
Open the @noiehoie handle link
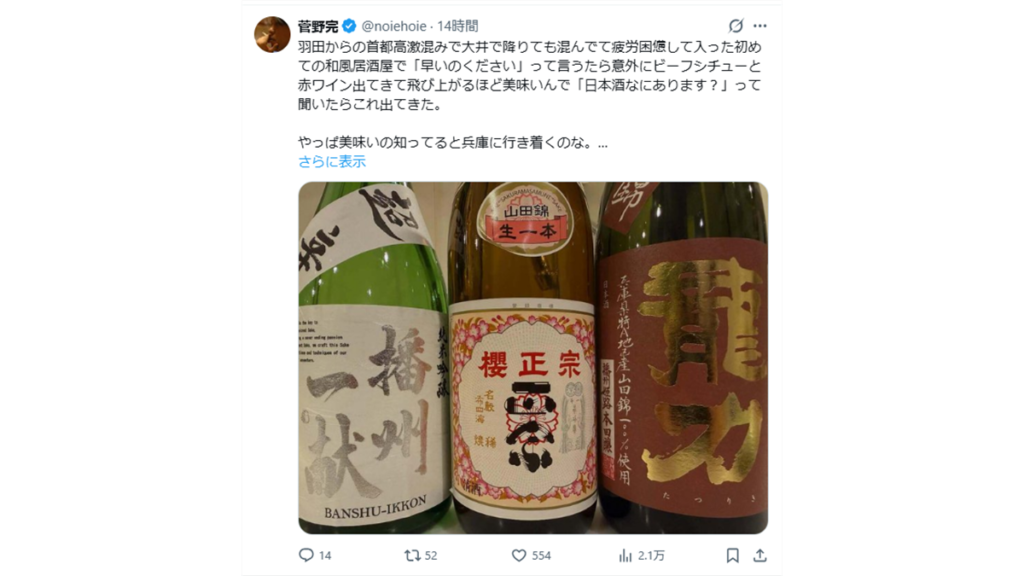pos(394,26)
